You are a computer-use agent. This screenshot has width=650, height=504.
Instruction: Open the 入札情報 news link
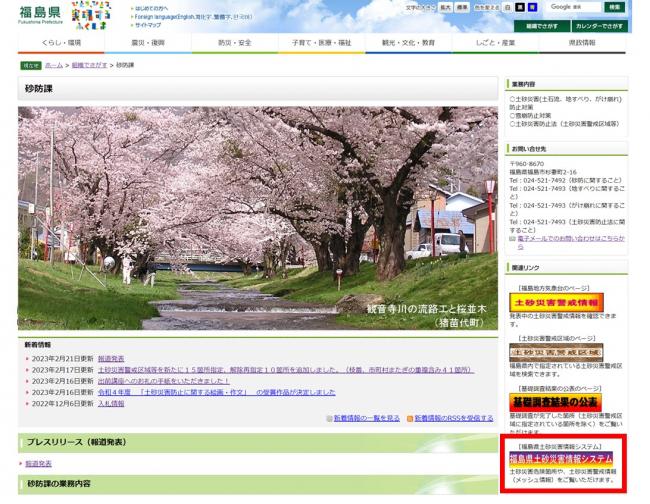coord(111,403)
